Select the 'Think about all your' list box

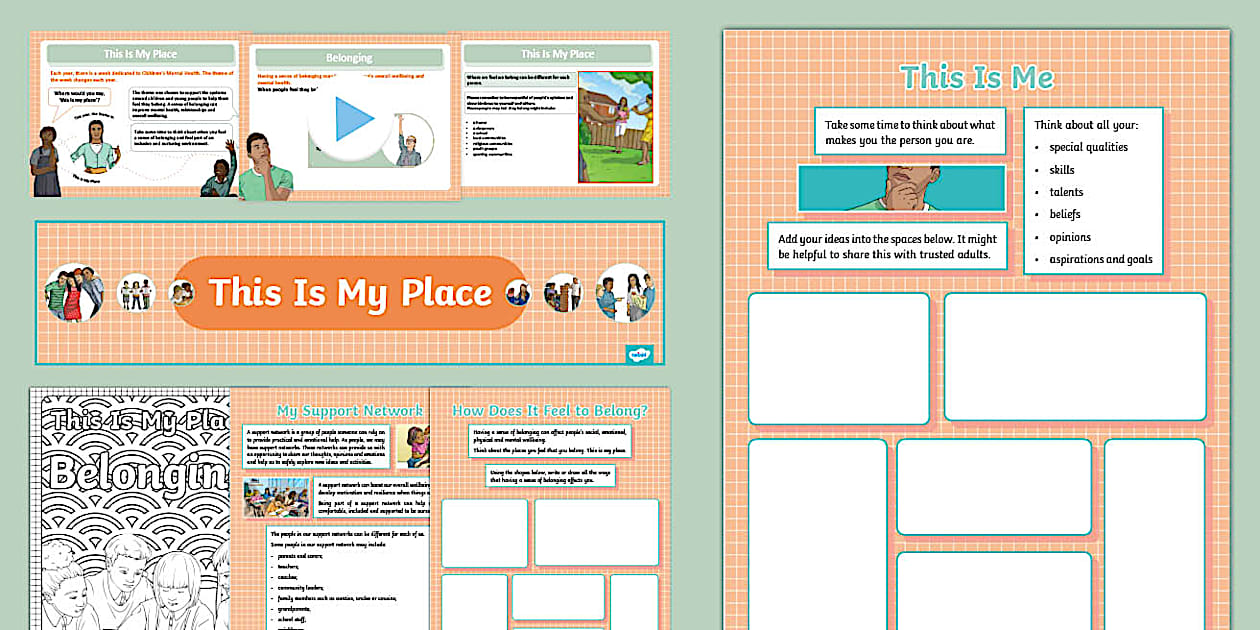pos(1094,190)
